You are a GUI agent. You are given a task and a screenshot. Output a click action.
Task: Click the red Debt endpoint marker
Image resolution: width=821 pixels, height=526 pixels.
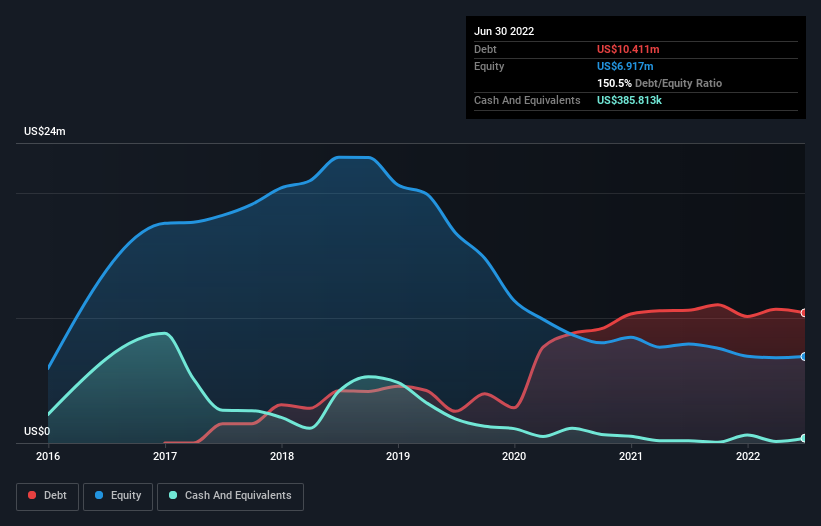click(804, 313)
